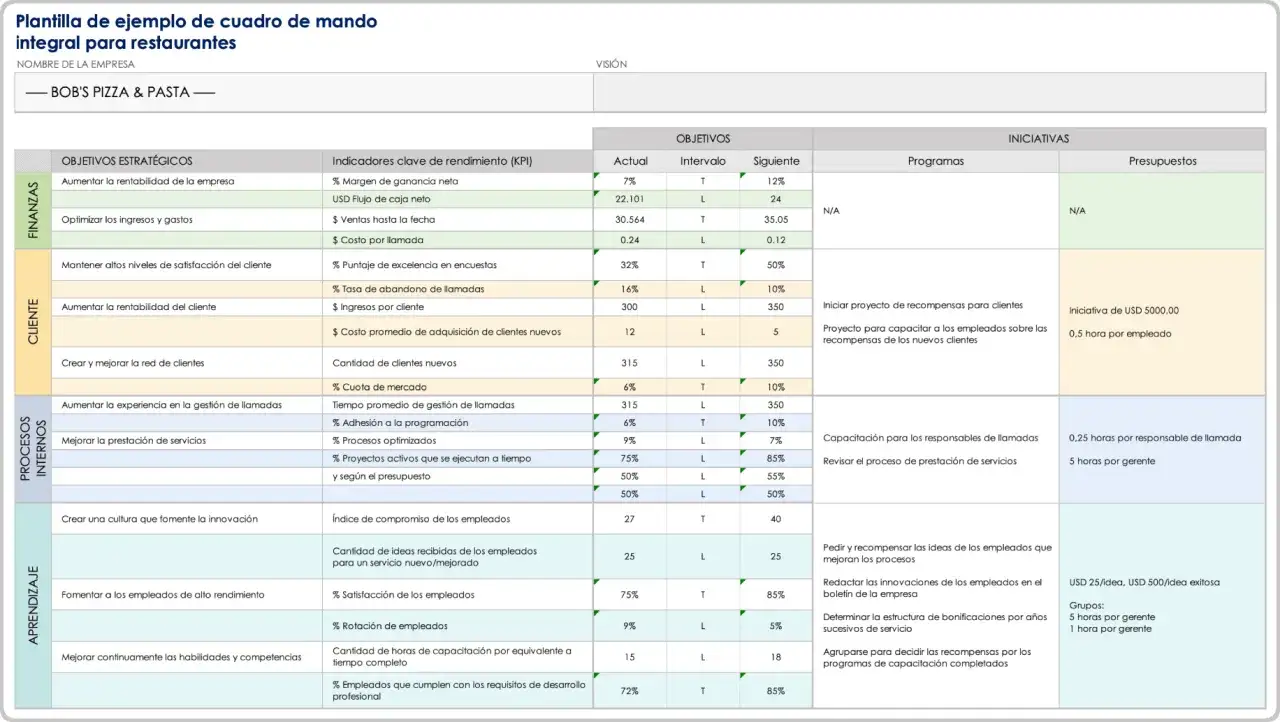
Task: Select 'Crear y mejorar la red de clientes' objective
Action: (x=133, y=363)
